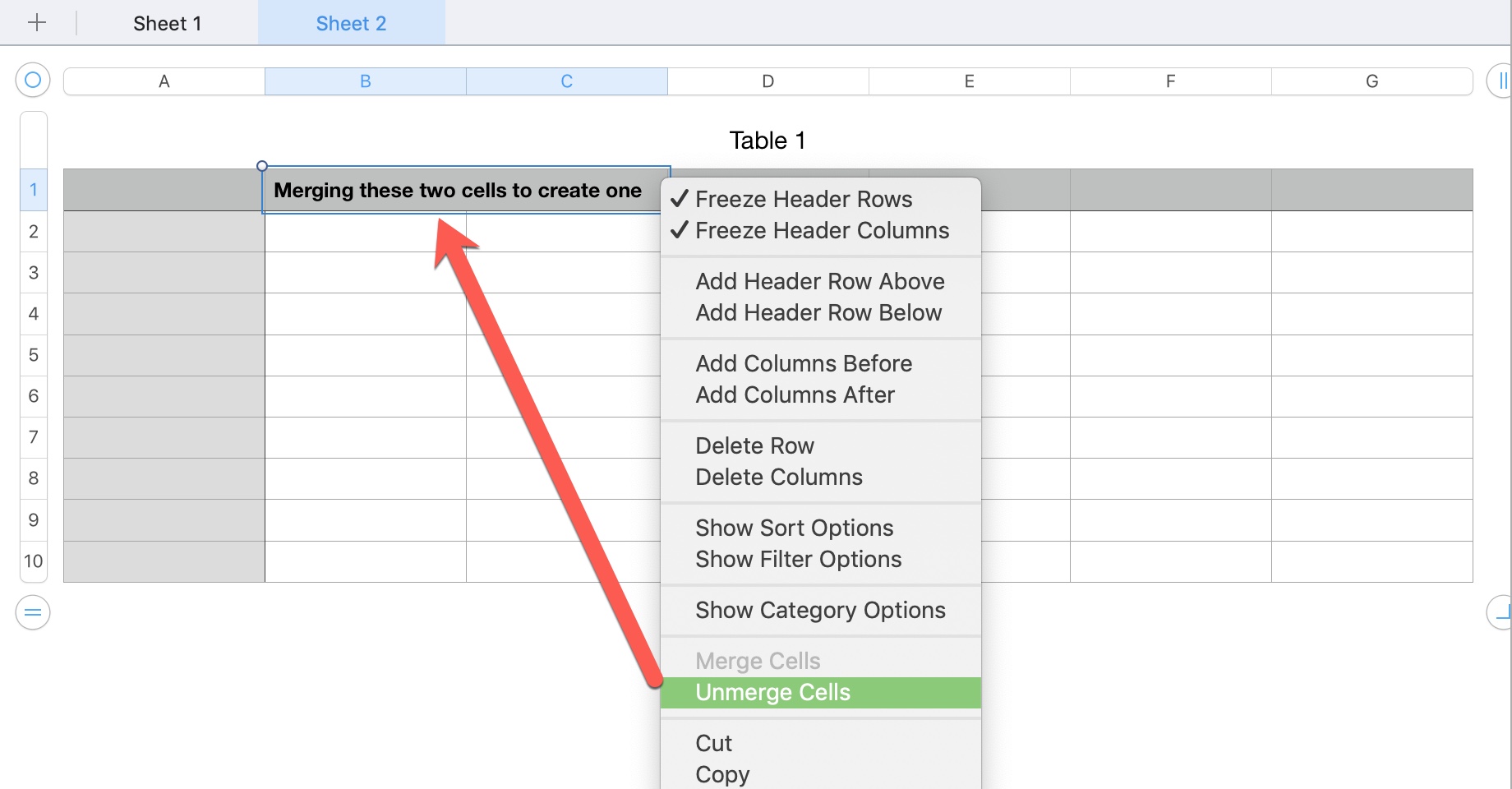The image size is (1512, 789).
Task: Disable Freeze Header Rows
Action: [x=804, y=199]
